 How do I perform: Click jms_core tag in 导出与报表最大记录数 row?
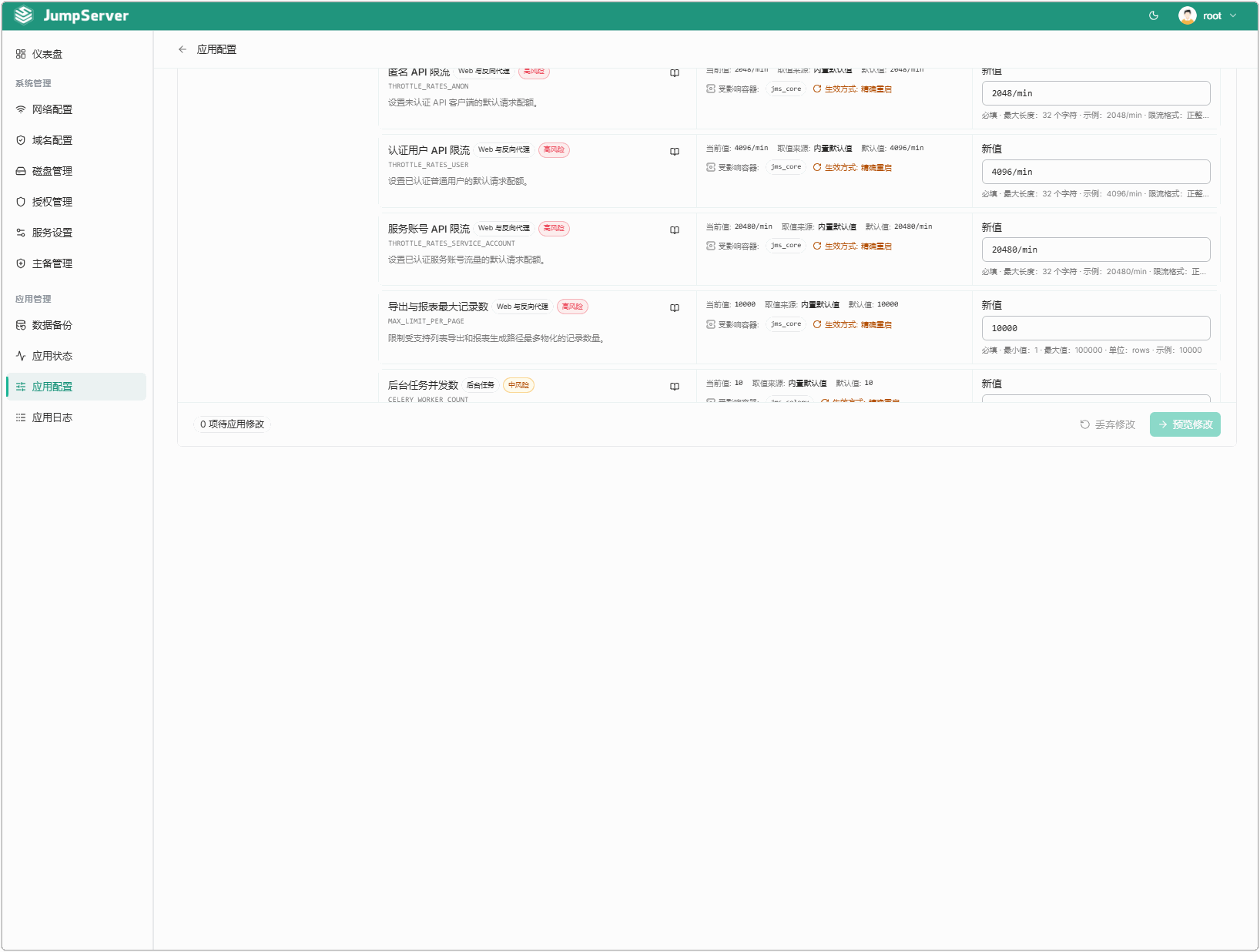point(786,324)
